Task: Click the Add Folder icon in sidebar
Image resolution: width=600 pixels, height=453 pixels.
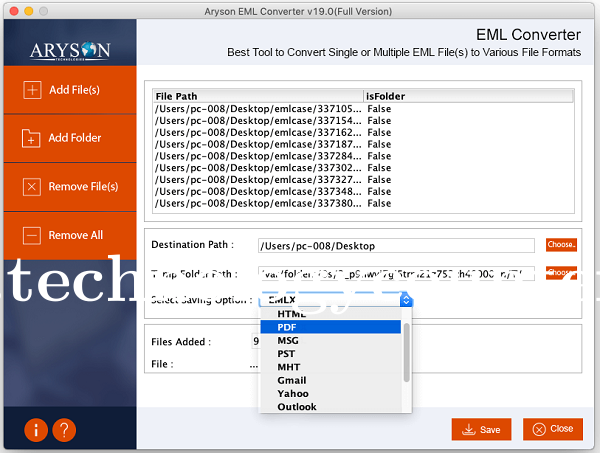Action: pyautogui.click(x=31, y=138)
